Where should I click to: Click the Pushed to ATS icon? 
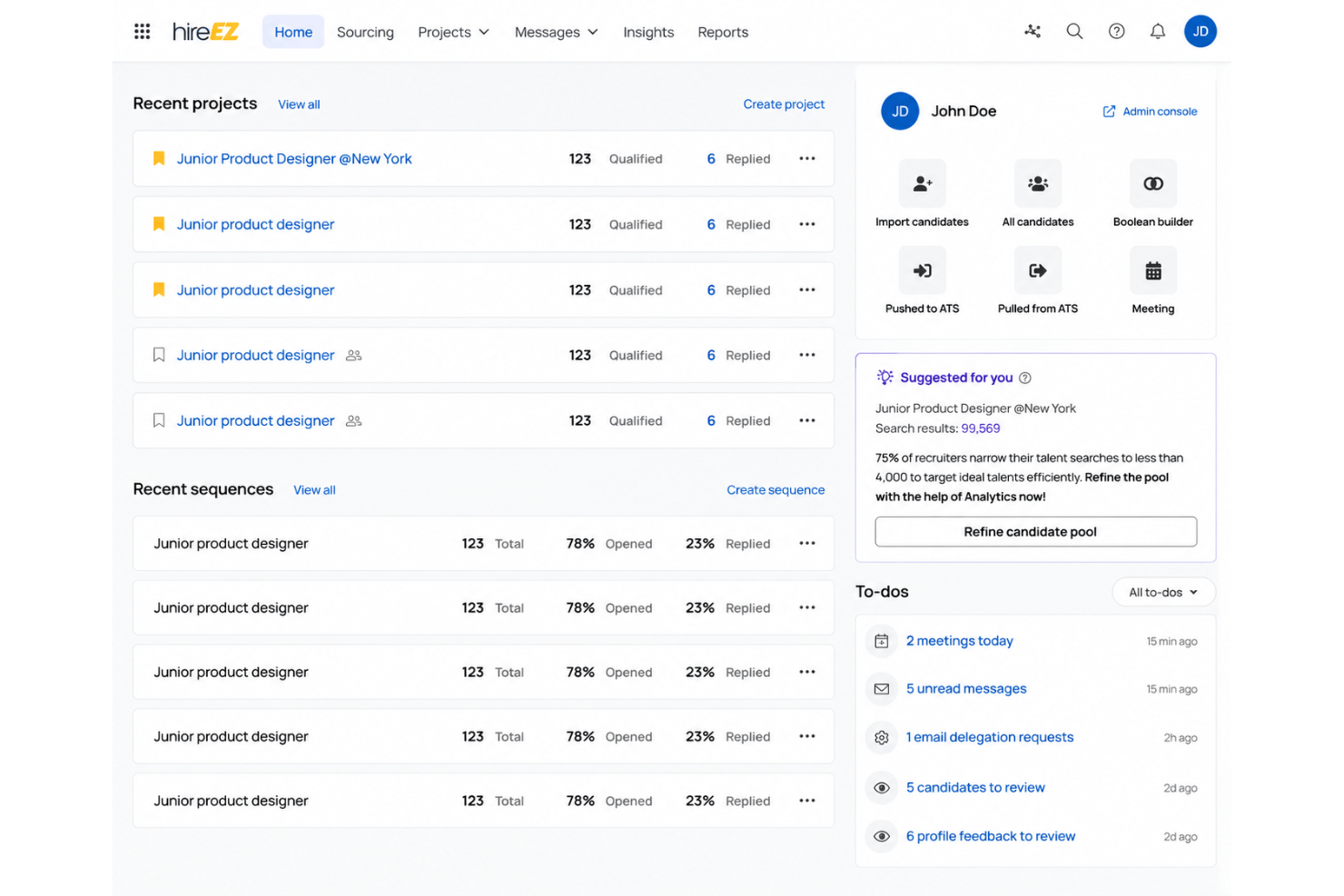point(923,271)
